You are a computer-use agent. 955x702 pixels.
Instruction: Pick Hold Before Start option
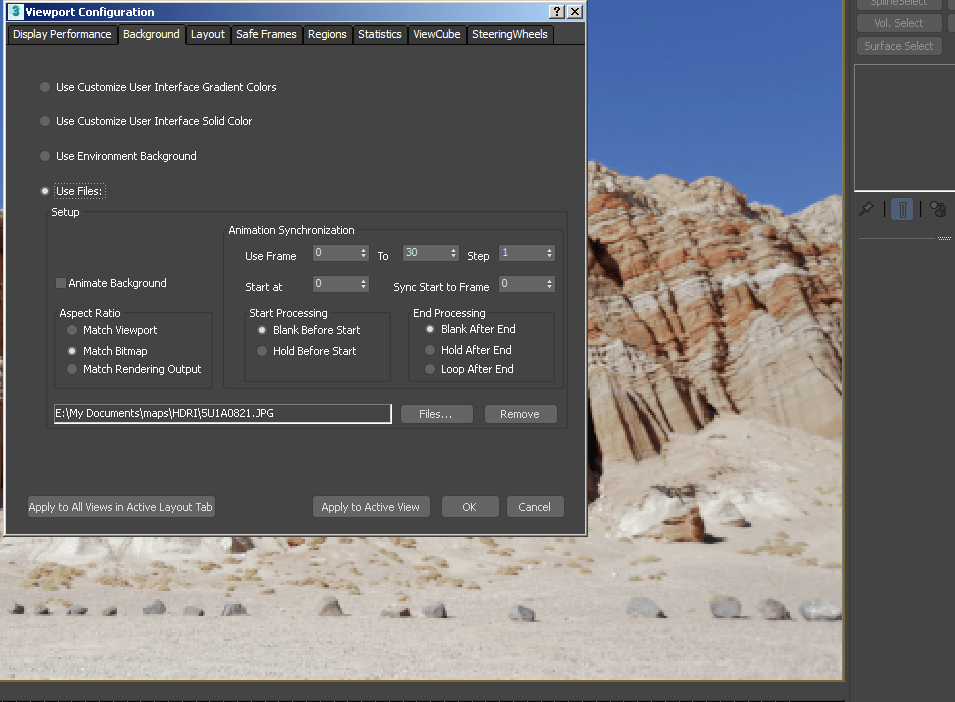point(307,351)
